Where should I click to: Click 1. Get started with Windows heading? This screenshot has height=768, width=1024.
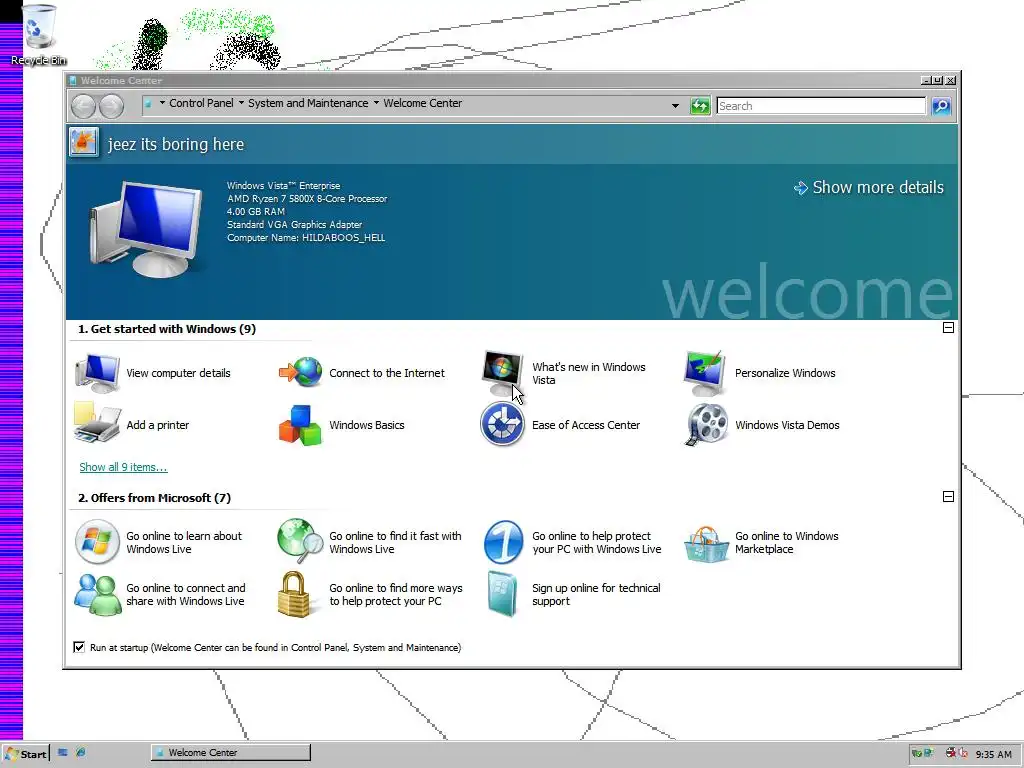point(167,328)
